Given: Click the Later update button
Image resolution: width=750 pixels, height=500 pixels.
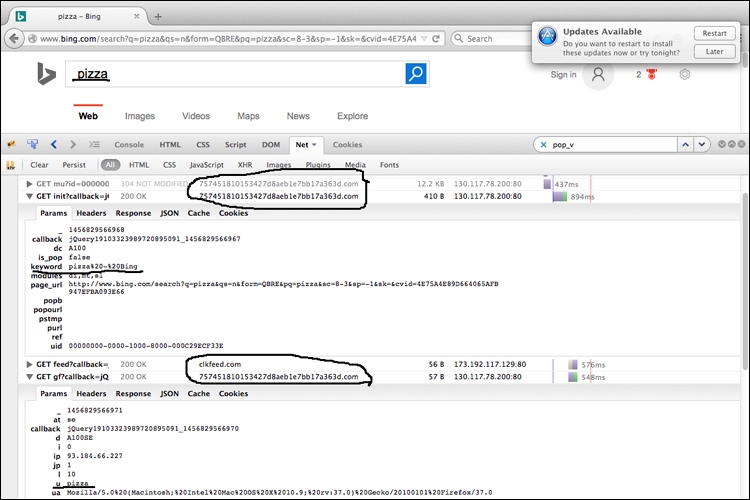Looking at the screenshot, I should (x=714, y=51).
